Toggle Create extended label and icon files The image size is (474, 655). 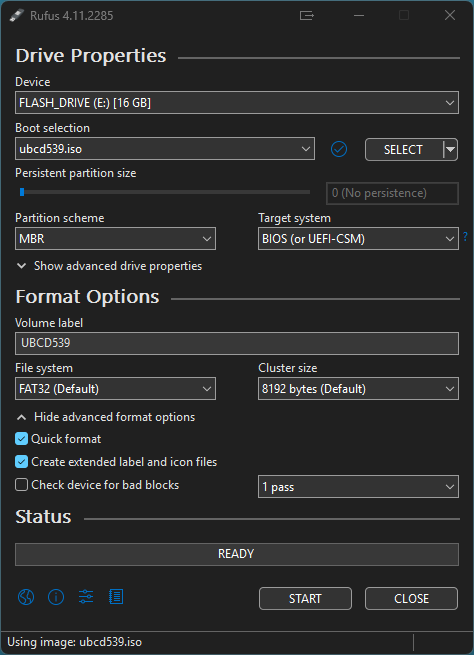(x=21, y=462)
